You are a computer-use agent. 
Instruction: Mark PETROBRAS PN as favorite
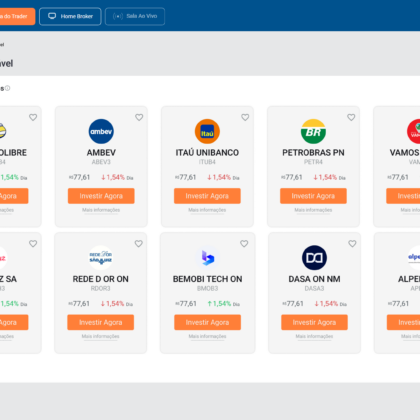coord(351,117)
